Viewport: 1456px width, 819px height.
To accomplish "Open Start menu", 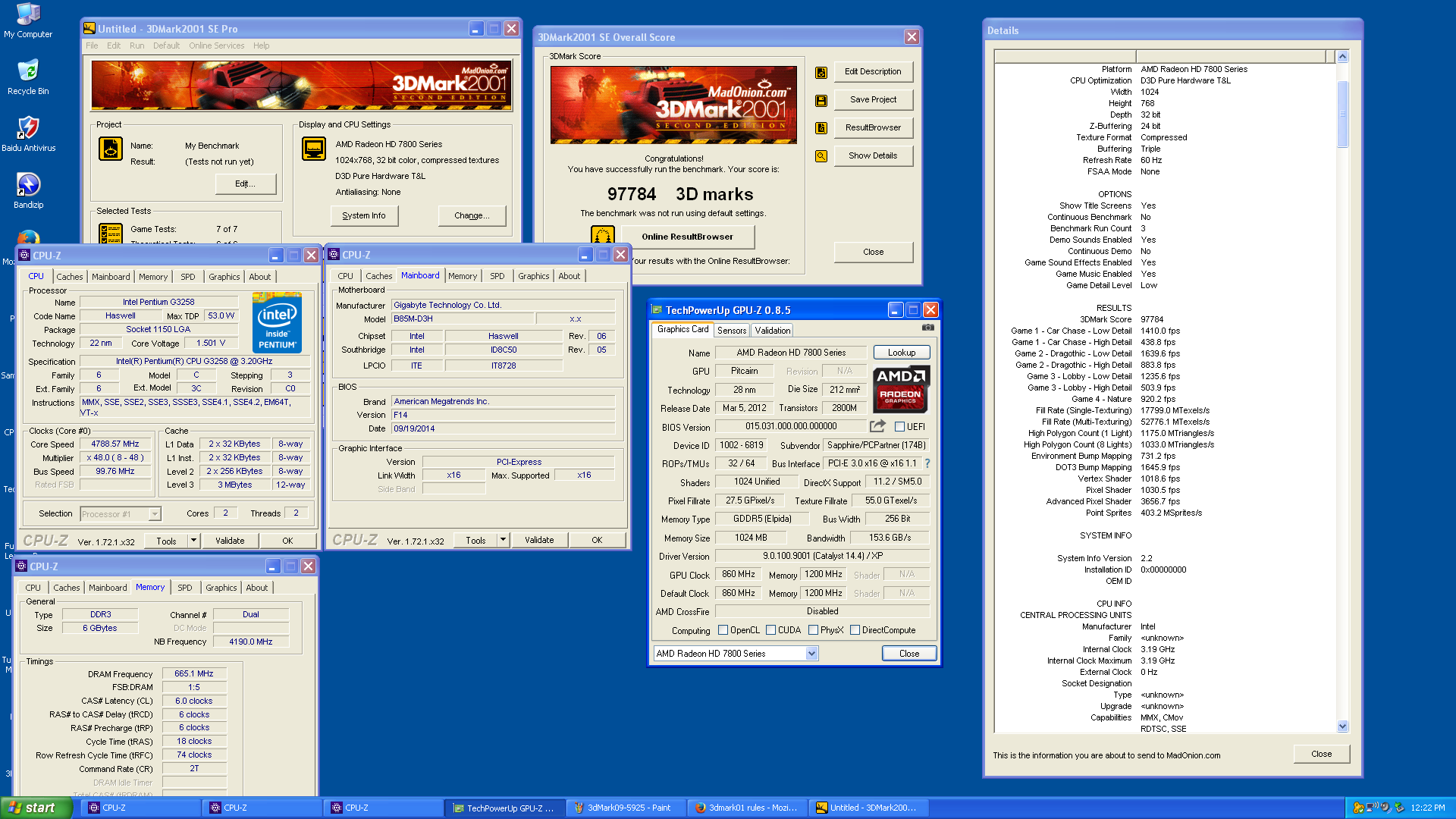I will coord(36,808).
